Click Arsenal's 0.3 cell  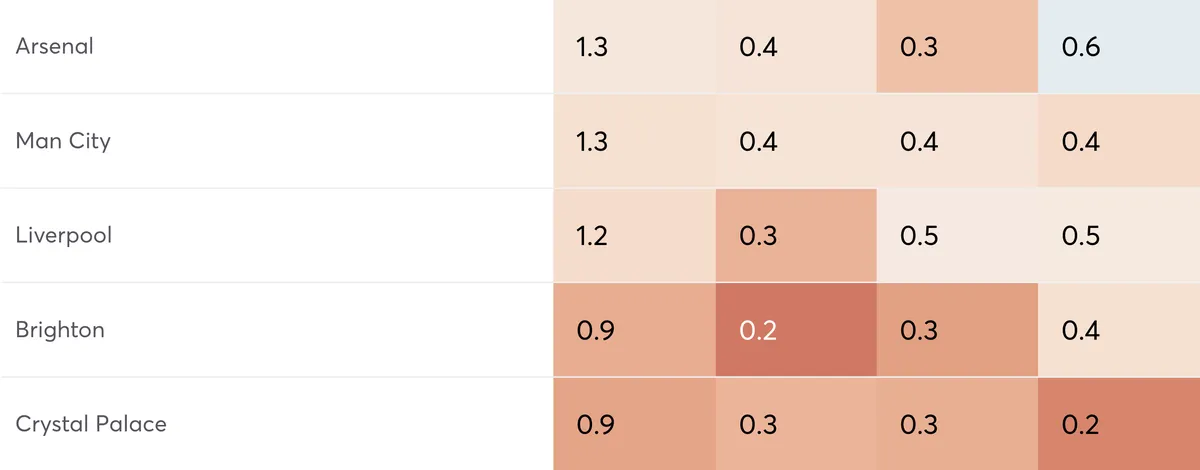957,47
